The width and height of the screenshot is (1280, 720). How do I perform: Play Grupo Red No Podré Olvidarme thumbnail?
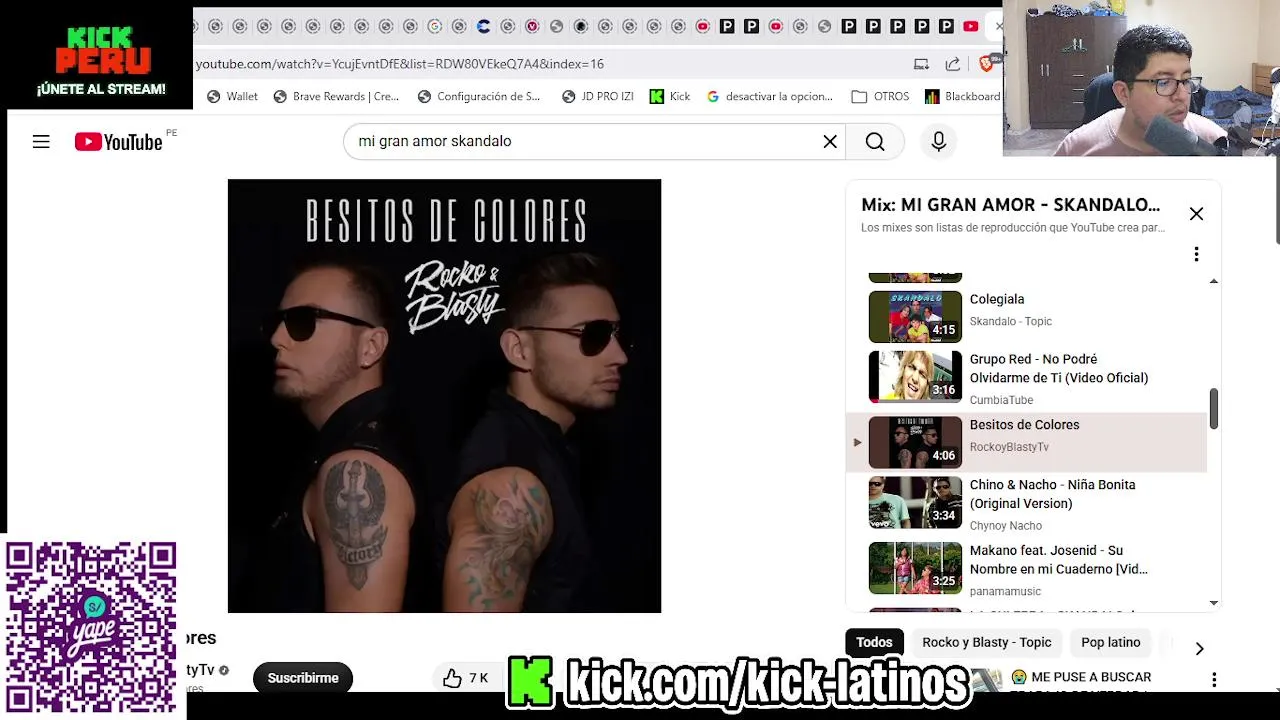tap(915, 377)
